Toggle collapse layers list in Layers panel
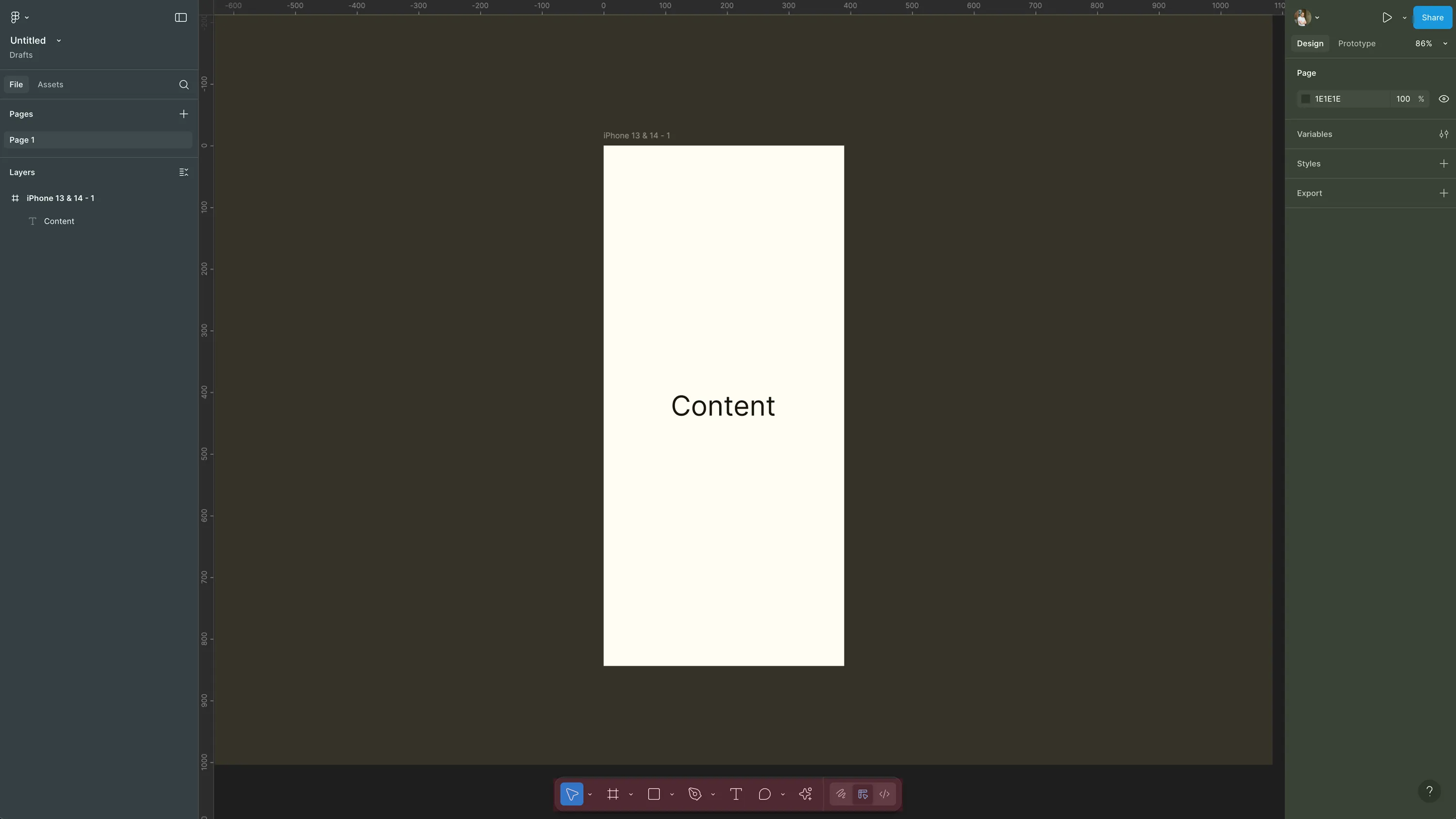Image resolution: width=1456 pixels, height=819 pixels. point(183,172)
